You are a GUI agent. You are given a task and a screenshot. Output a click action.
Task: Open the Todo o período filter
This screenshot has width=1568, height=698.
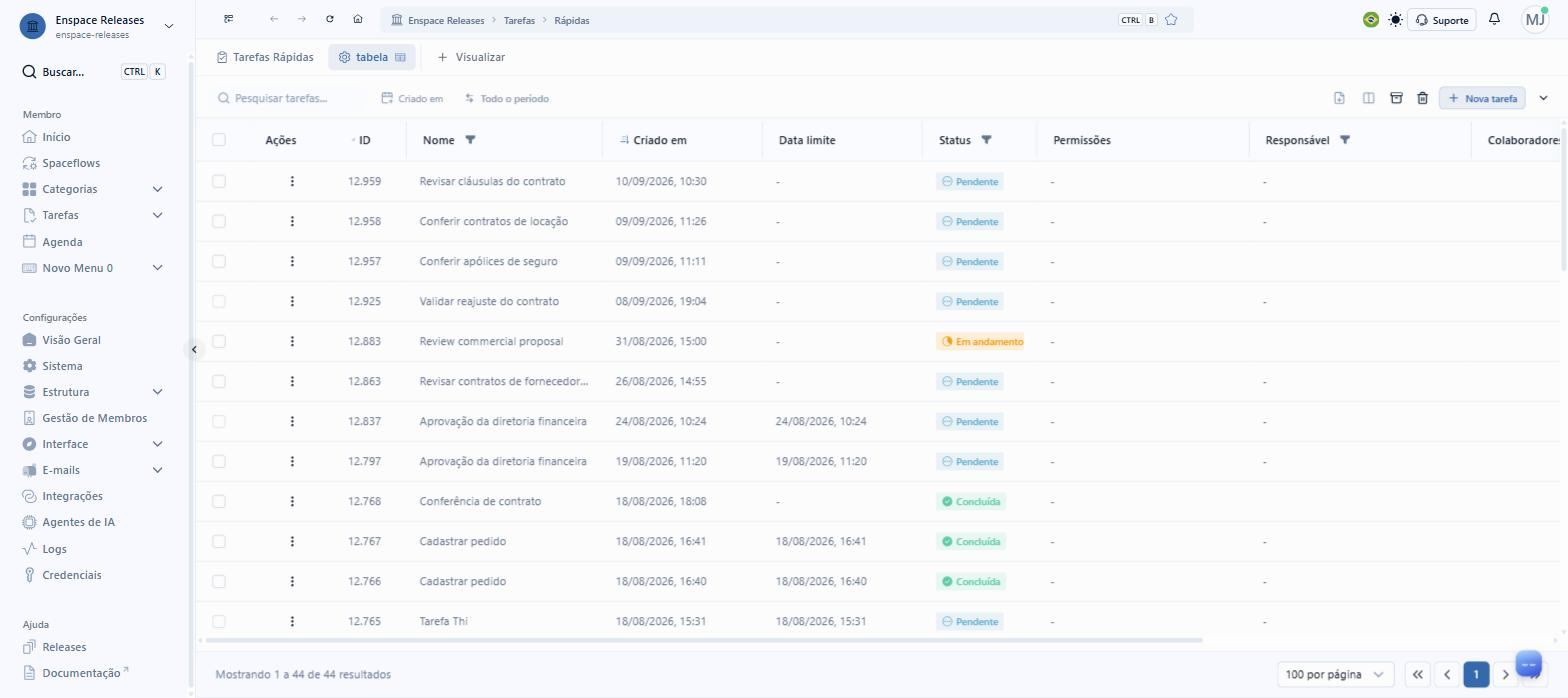tap(507, 98)
